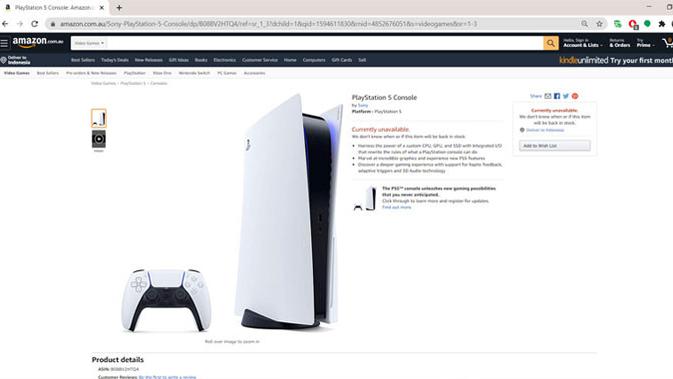This screenshot has width=673, height=379.
Task: Click Deliver to Indonesia link in buy box
Action: pyautogui.click(x=545, y=130)
